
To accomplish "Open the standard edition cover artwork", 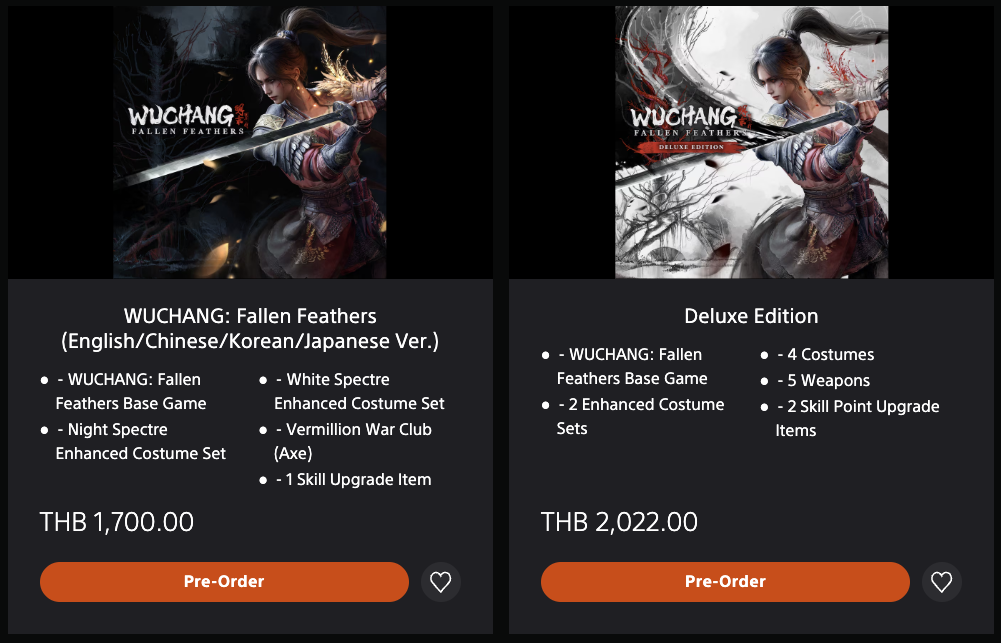I will 250,142.
